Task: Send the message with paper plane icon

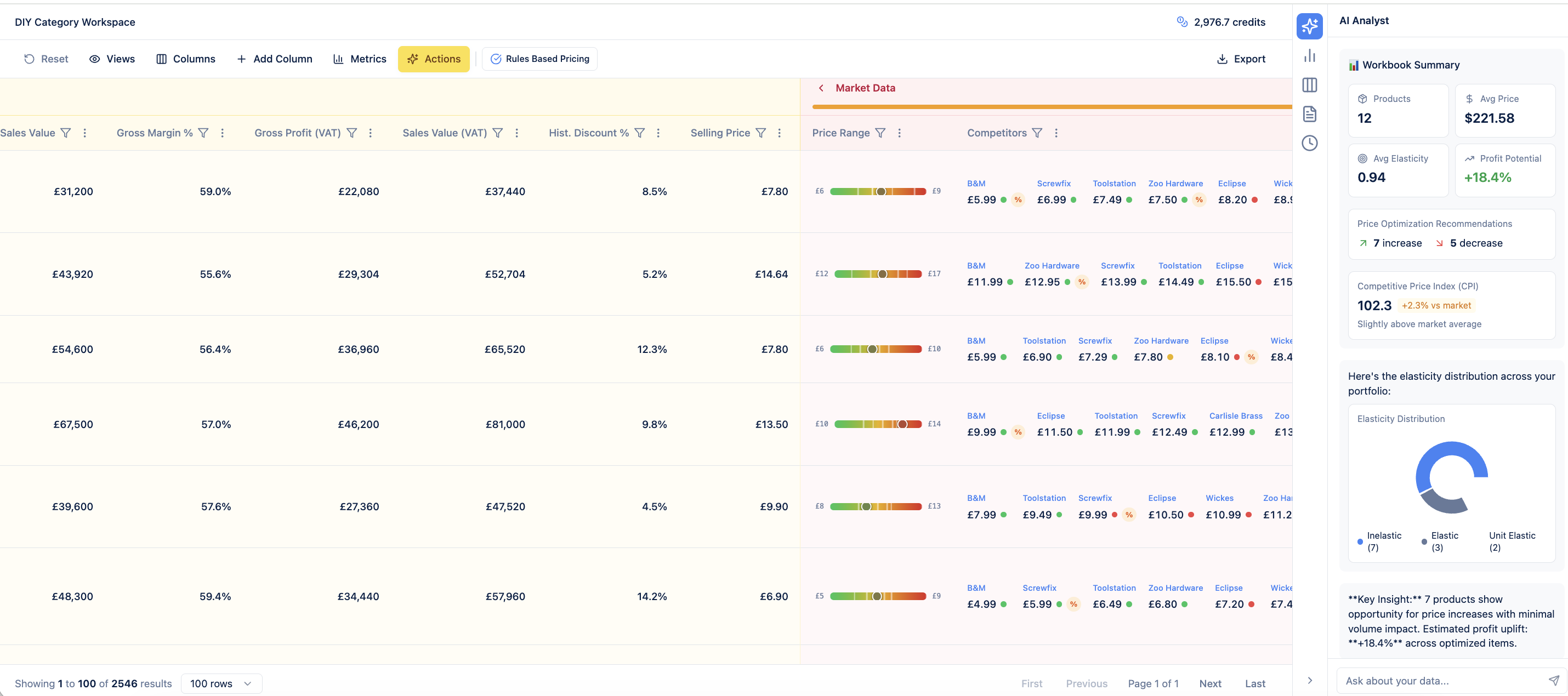Action: coord(1553,680)
